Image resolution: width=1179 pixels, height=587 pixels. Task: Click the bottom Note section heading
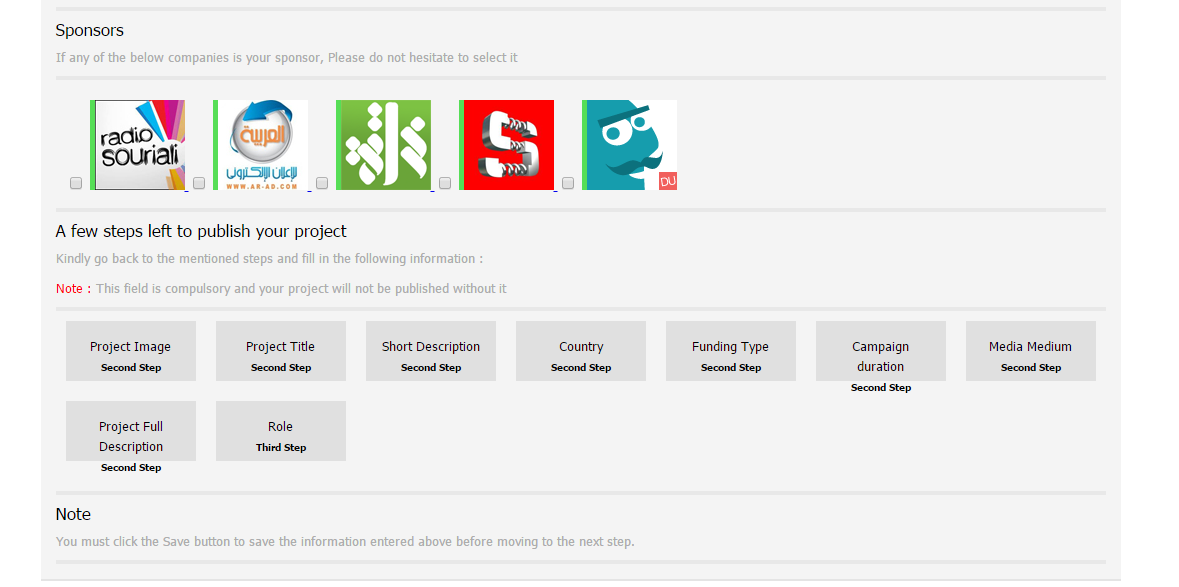(x=73, y=515)
